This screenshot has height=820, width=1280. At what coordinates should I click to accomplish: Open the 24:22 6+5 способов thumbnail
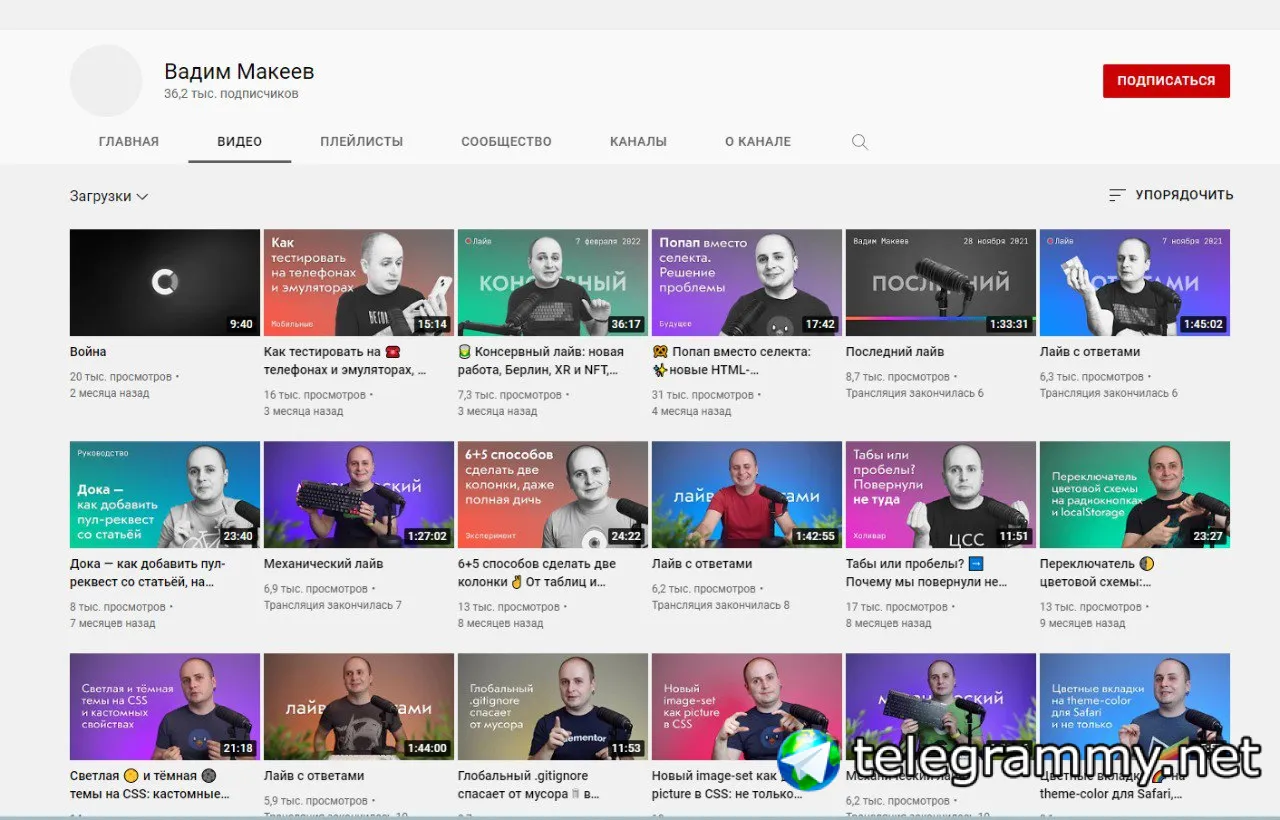coord(553,495)
